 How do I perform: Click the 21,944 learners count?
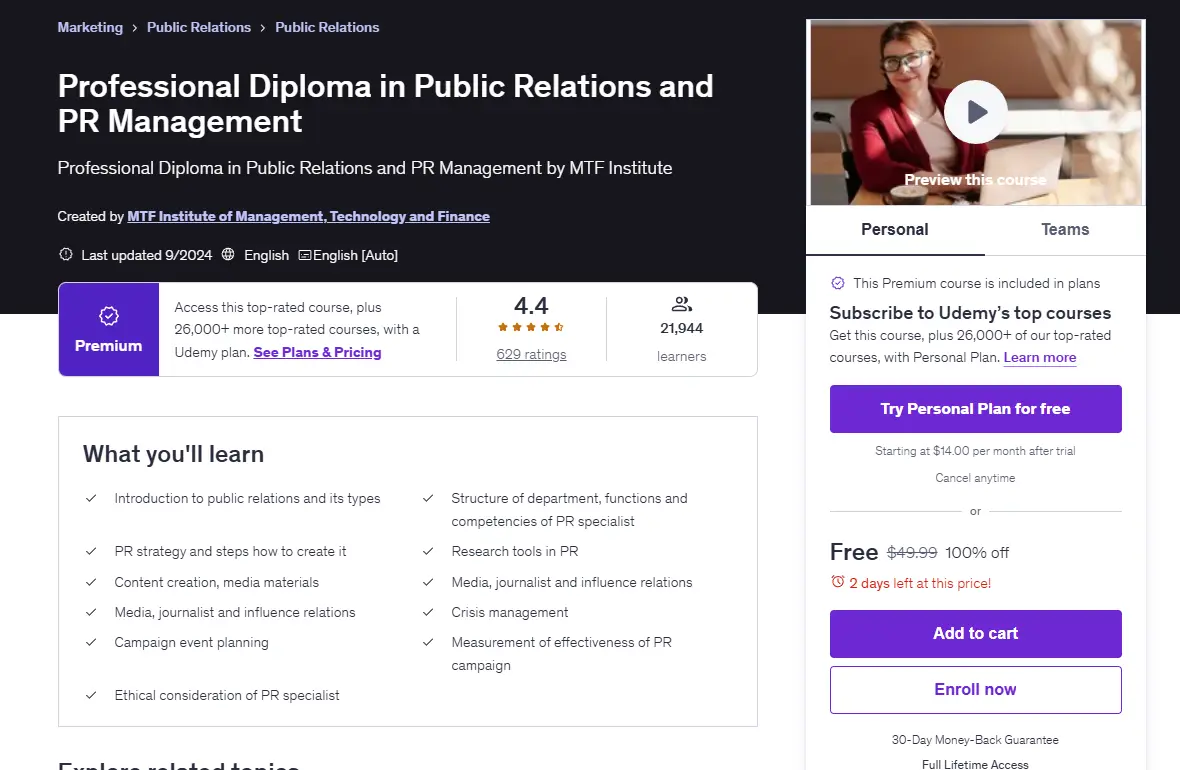pyautogui.click(x=682, y=328)
